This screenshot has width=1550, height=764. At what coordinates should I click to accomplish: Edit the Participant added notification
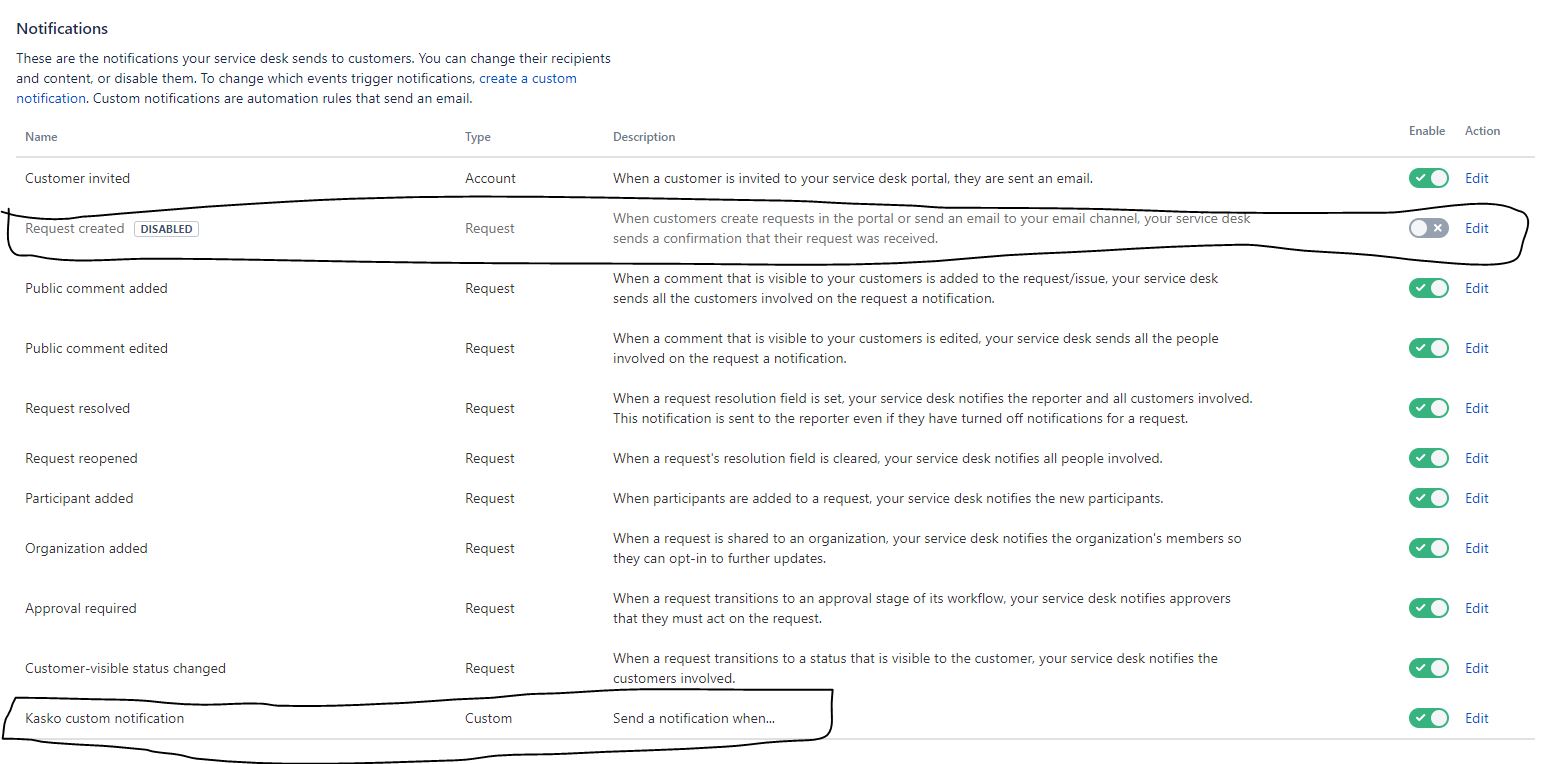click(1477, 498)
